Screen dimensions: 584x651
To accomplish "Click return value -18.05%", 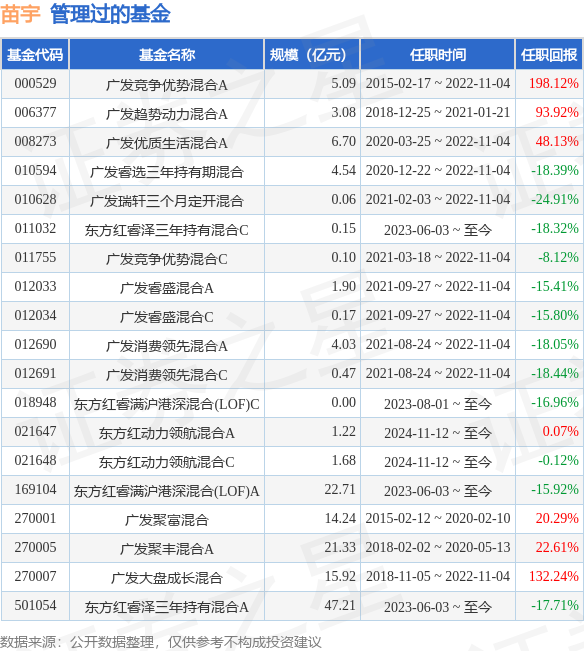I will (555, 345).
